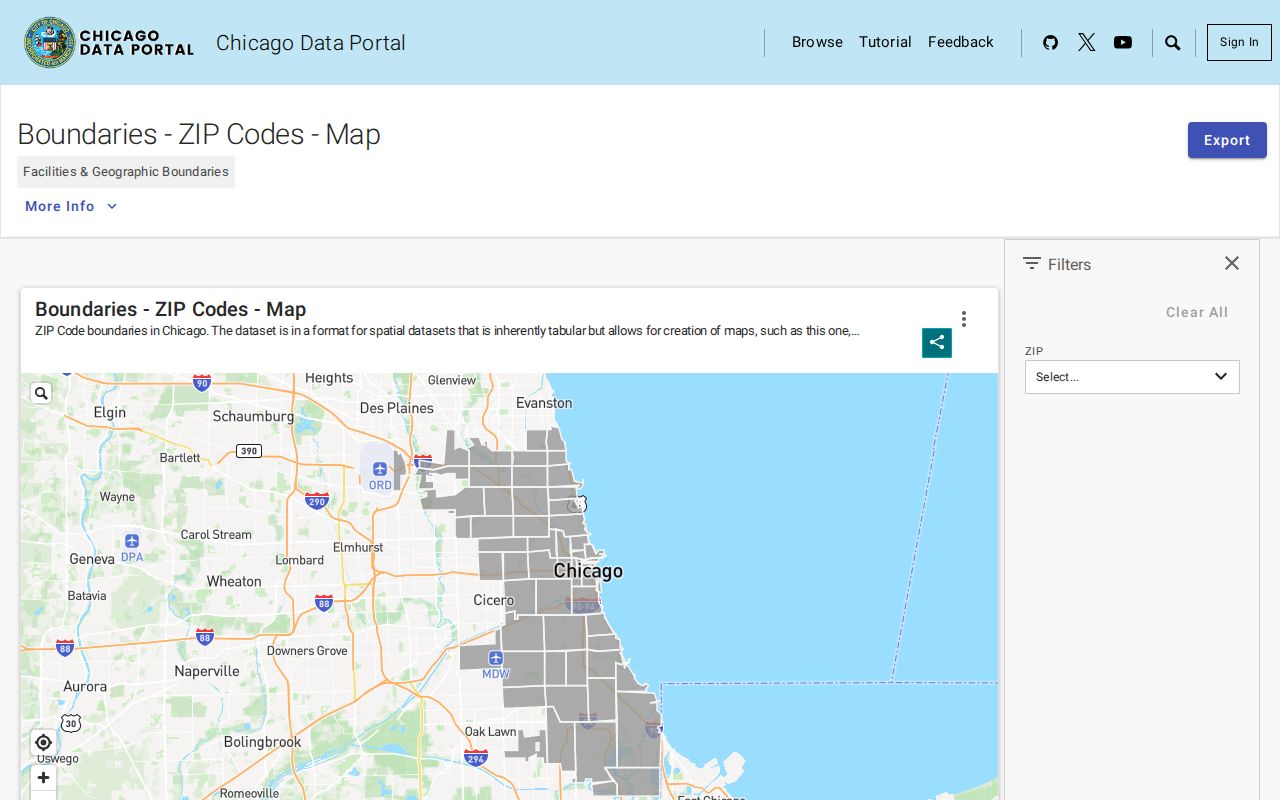Open the Tutorial menu item
Viewport: 1280px width, 800px height.
(x=885, y=42)
